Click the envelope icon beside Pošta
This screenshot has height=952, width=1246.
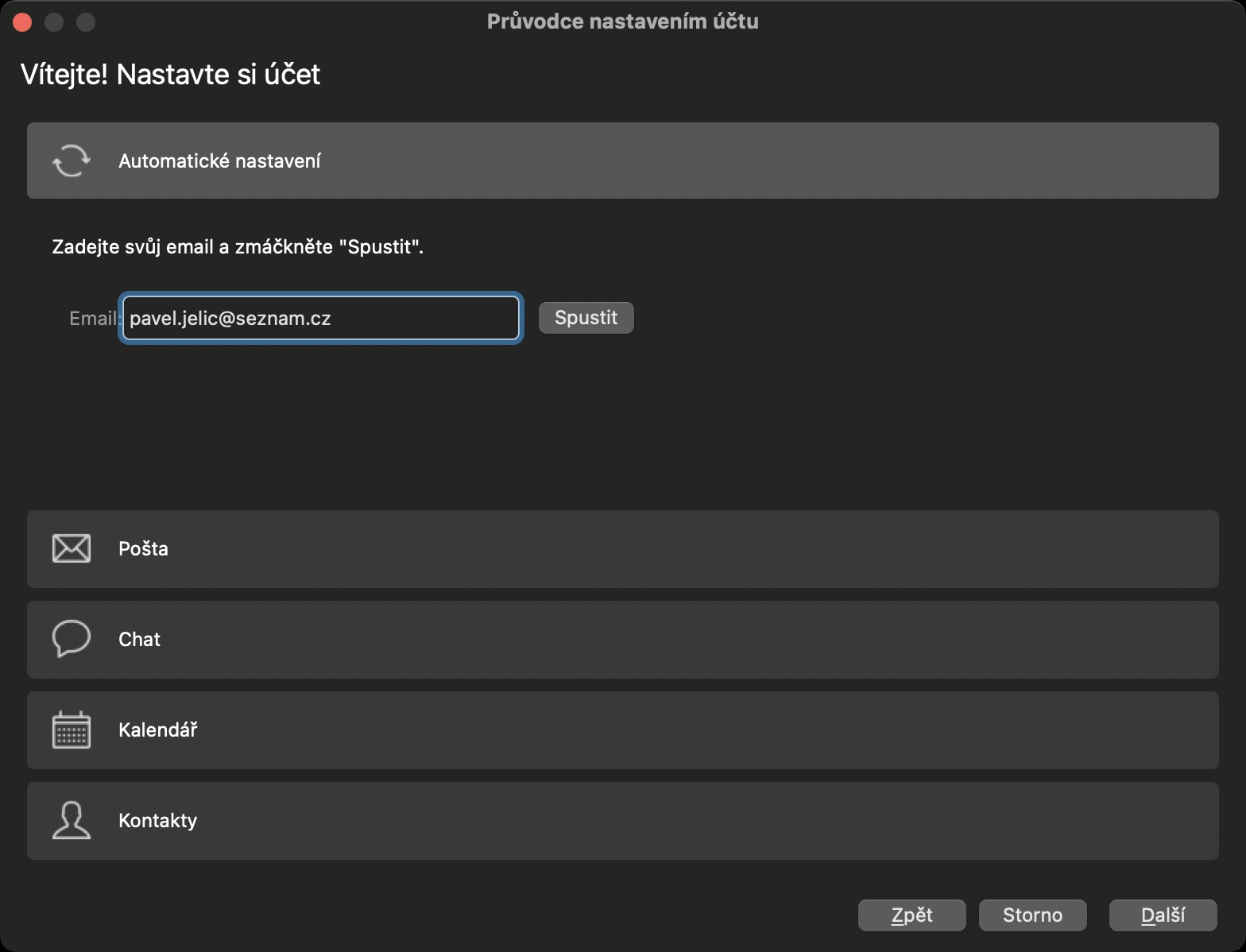click(72, 548)
